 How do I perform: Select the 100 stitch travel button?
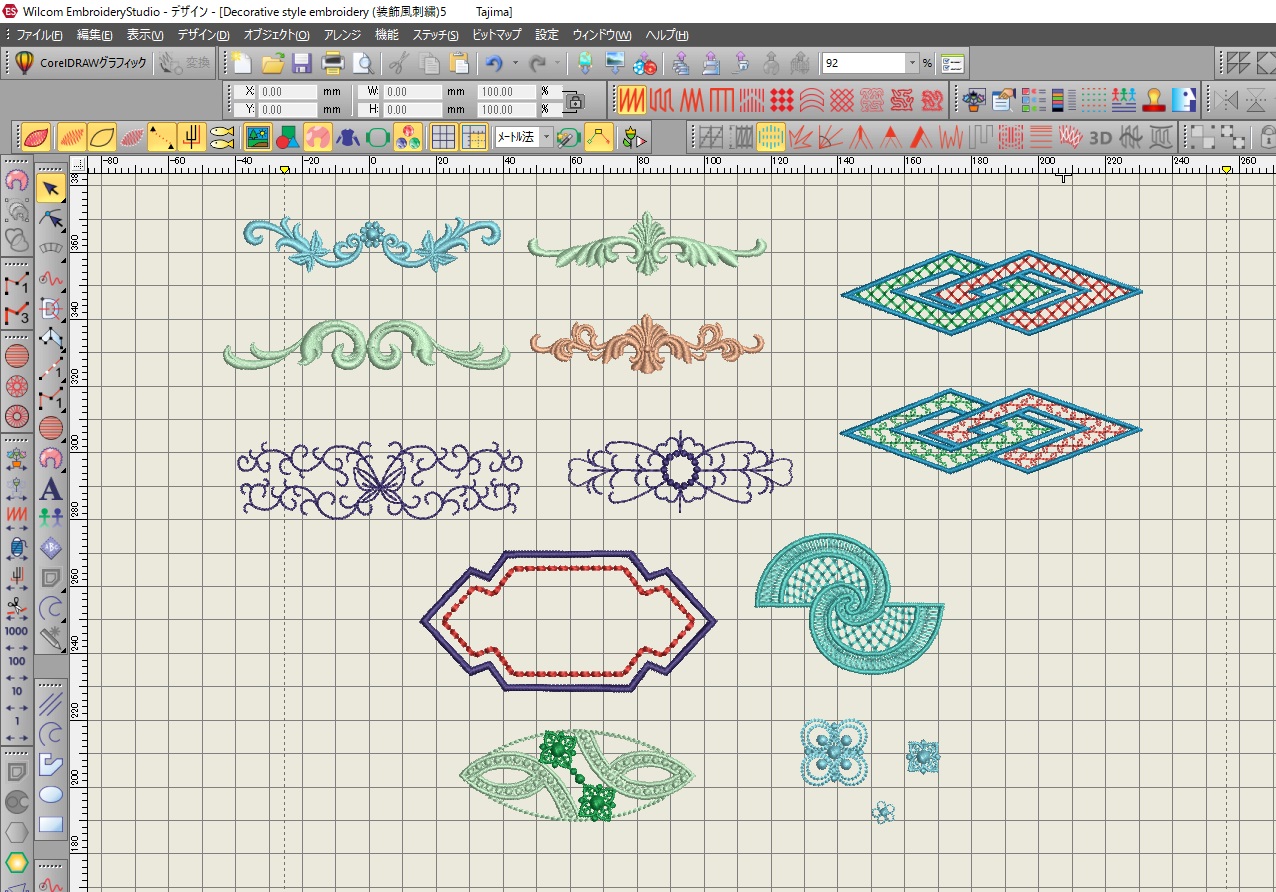[x=17, y=661]
